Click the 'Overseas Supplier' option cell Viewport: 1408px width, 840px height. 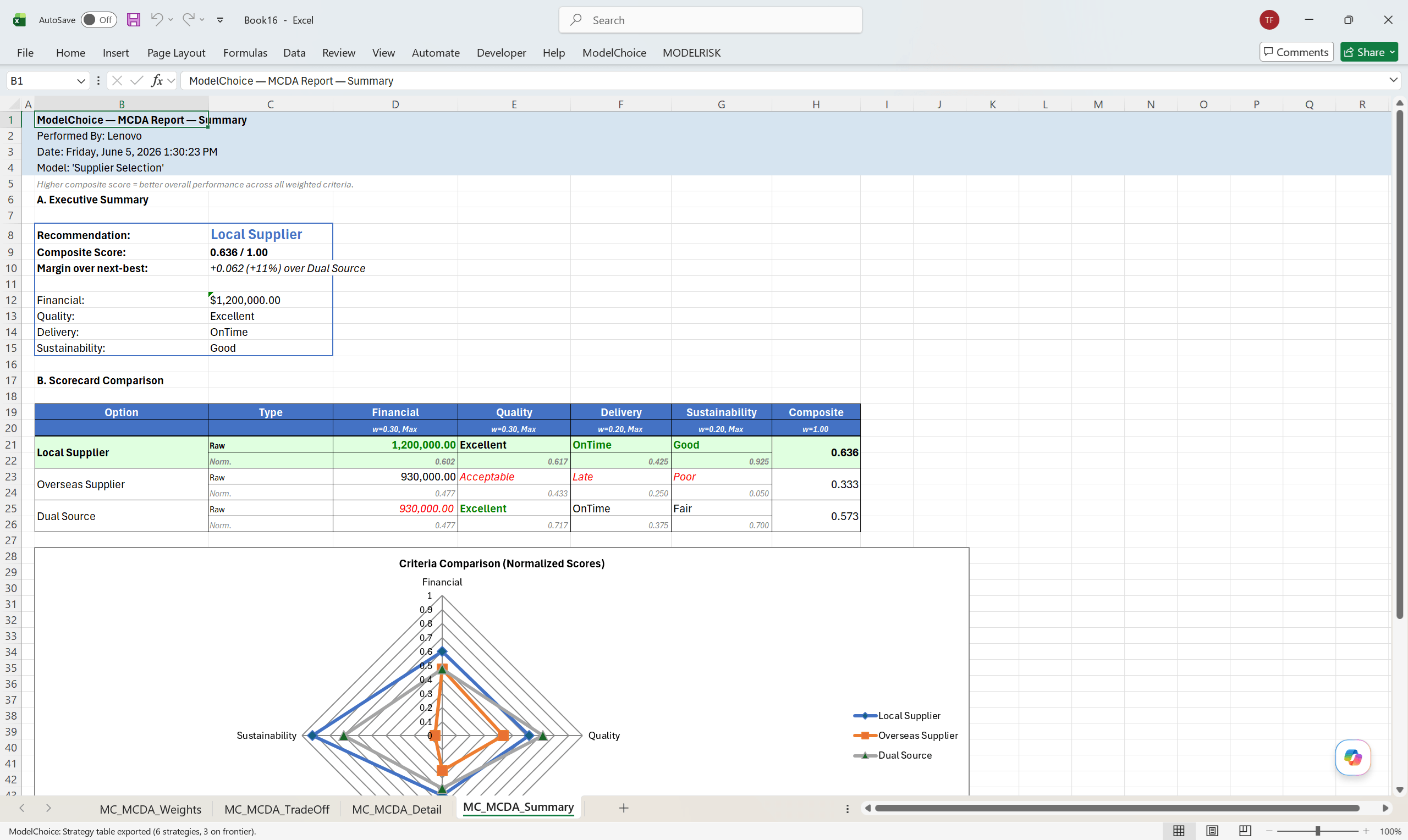pyautogui.click(x=121, y=484)
